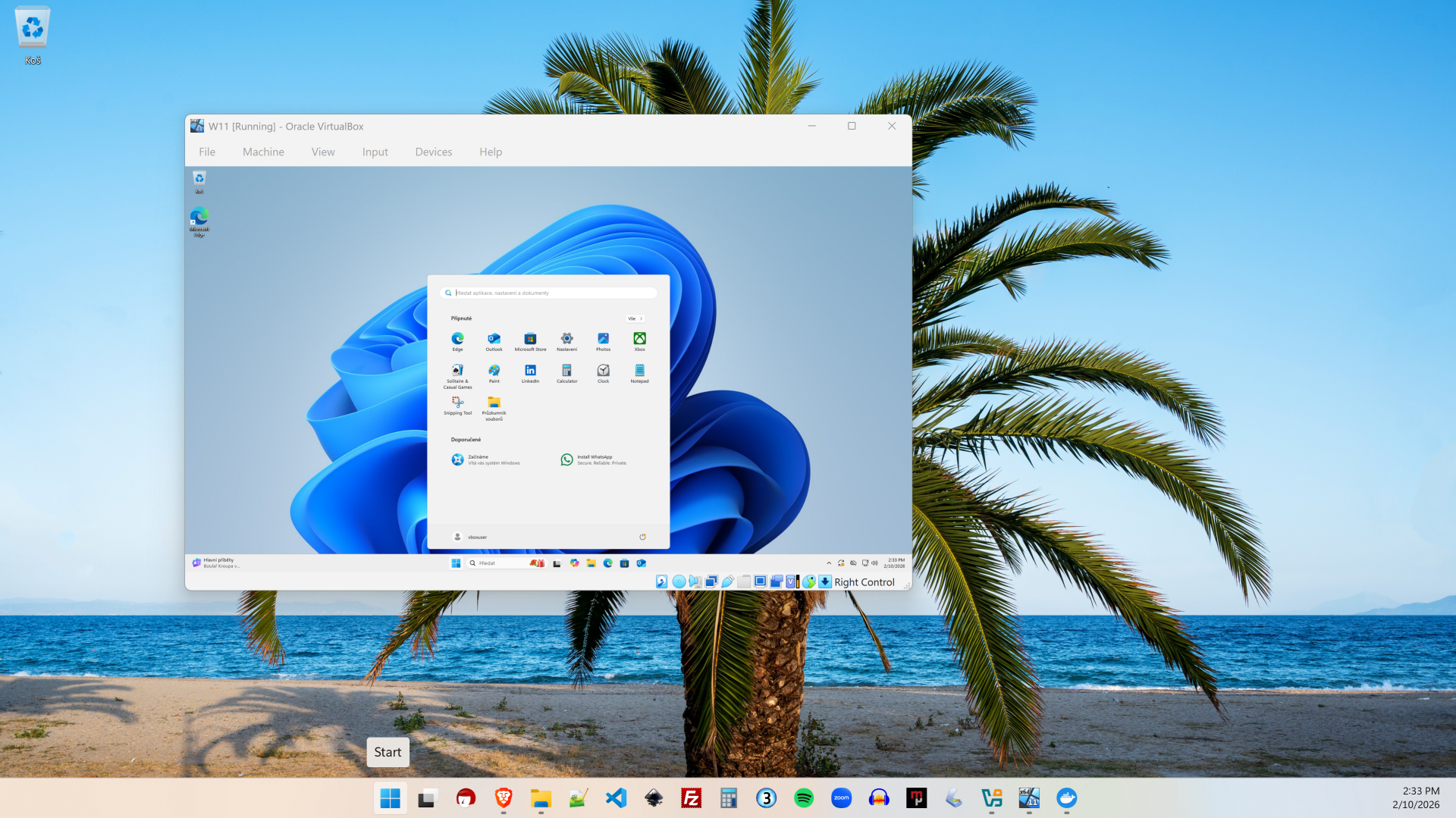Screen dimensions: 1456x818
Task: Launch FileZilla from the host taskbar
Action: pyautogui.click(x=691, y=798)
